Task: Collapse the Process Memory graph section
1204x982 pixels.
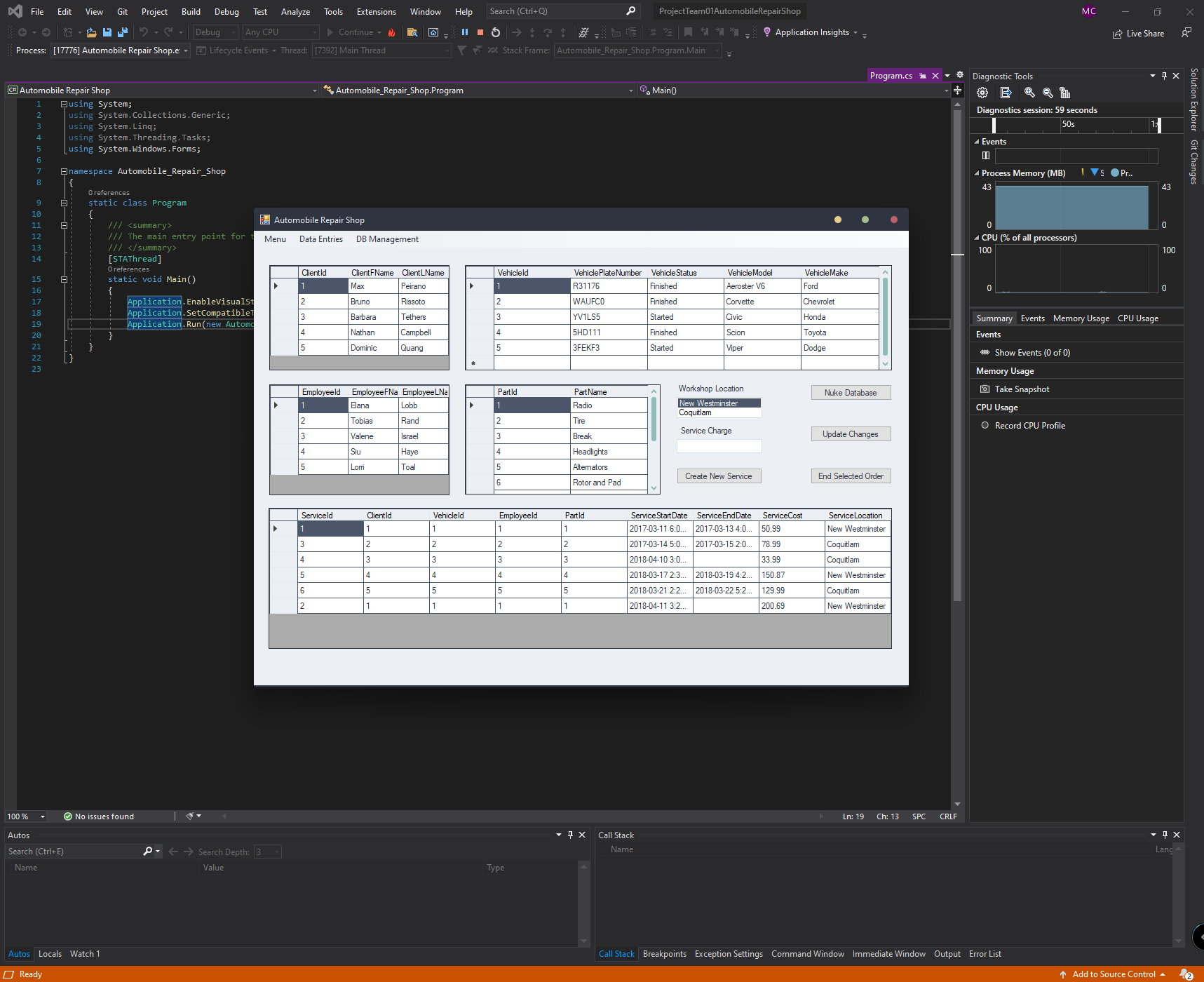Action: coord(977,173)
